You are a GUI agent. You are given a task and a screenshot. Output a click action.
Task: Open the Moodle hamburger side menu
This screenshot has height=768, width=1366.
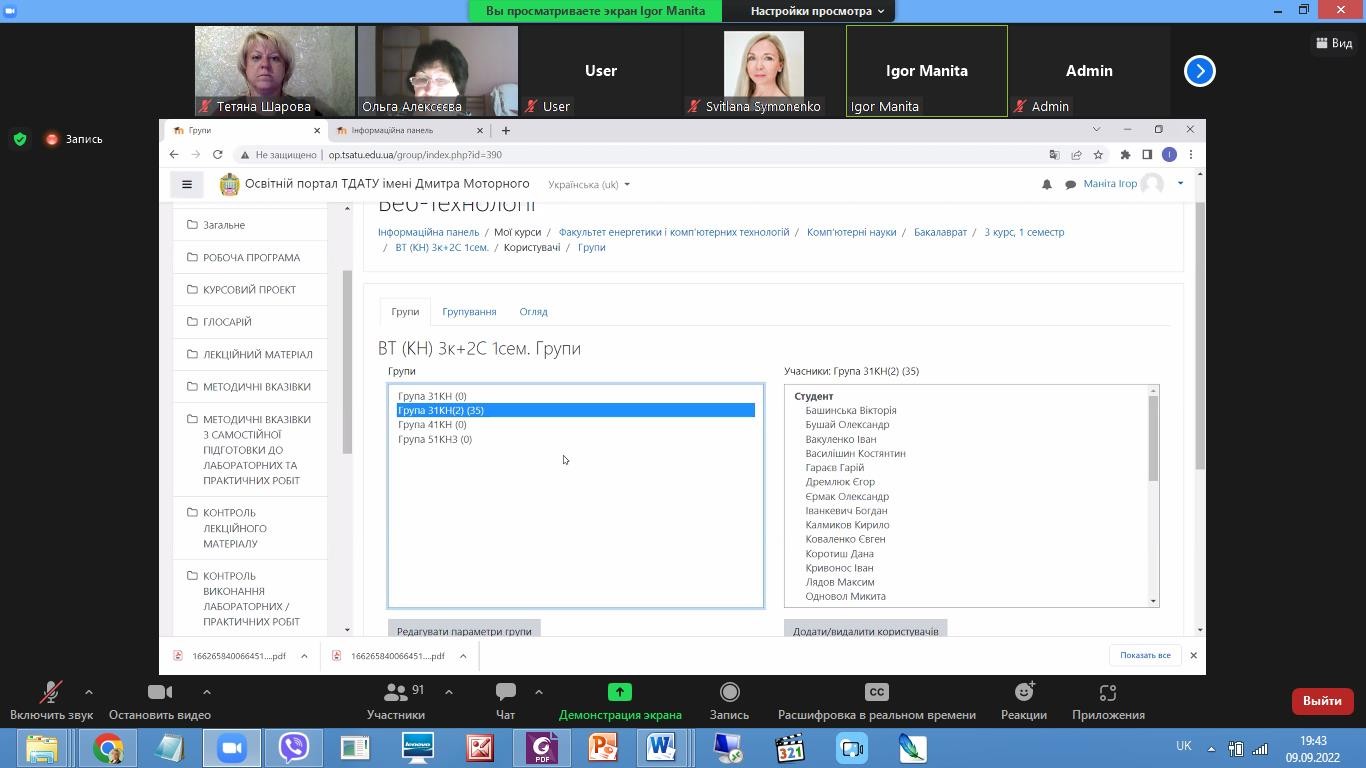click(187, 184)
